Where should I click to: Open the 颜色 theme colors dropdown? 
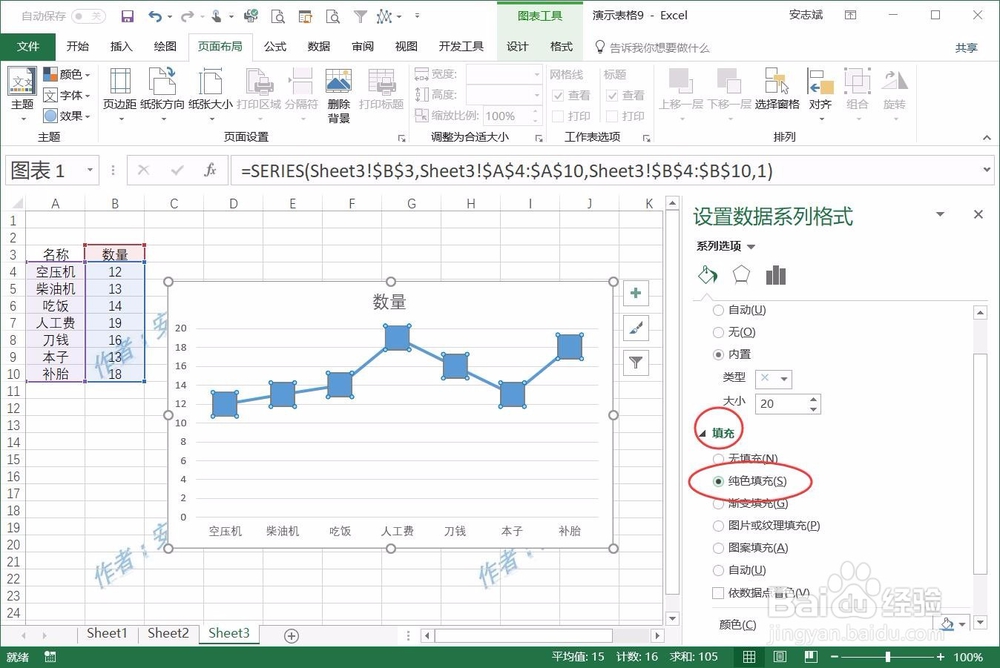click(x=948, y=623)
